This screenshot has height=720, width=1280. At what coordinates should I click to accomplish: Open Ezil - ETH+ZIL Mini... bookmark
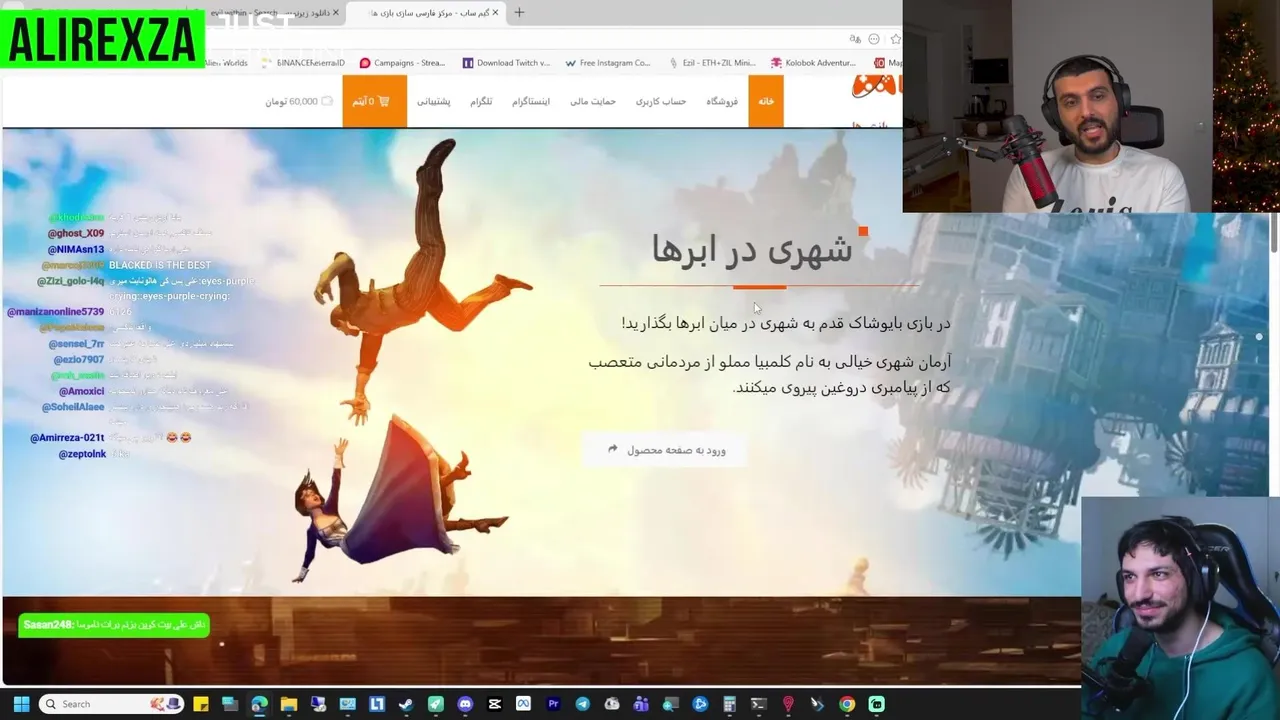pos(713,63)
